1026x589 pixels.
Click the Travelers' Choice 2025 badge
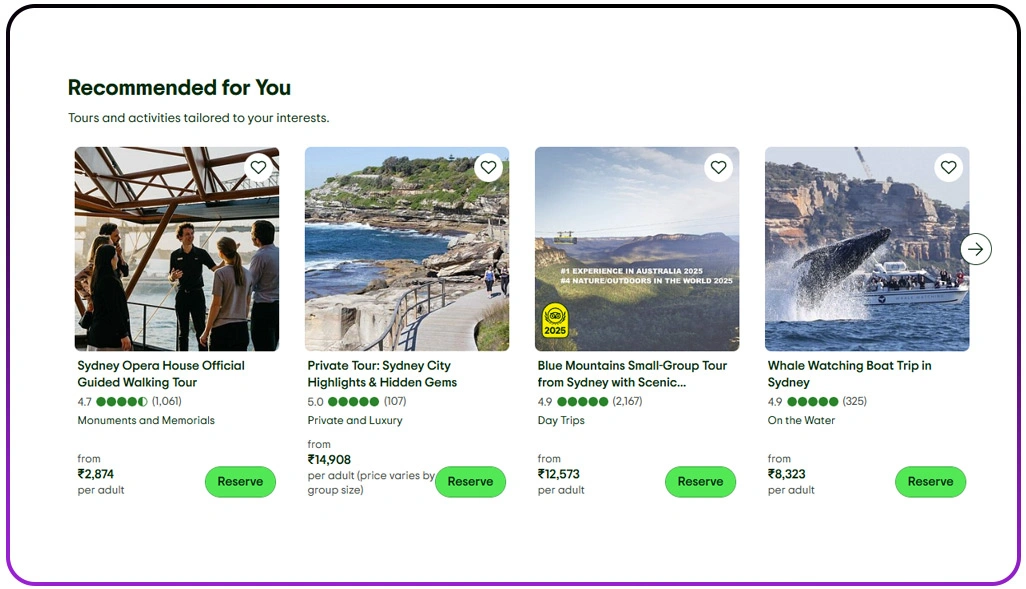555,320
